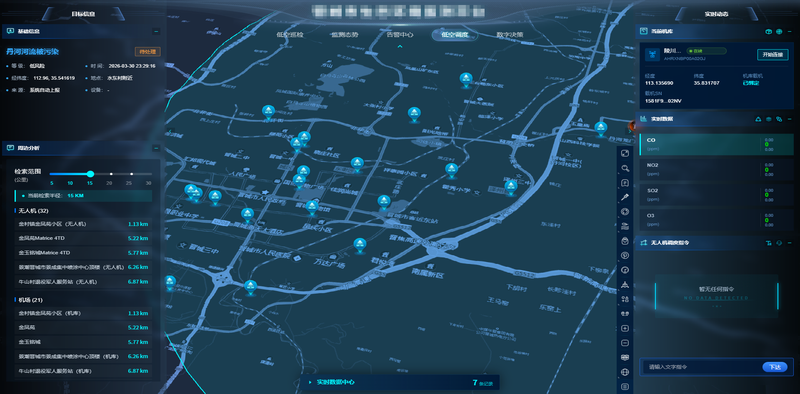The width and height of the screenshot is (800, 394).
Task: Collapse the 周边分析 panel with its minus button
Action: coord(156,149)
